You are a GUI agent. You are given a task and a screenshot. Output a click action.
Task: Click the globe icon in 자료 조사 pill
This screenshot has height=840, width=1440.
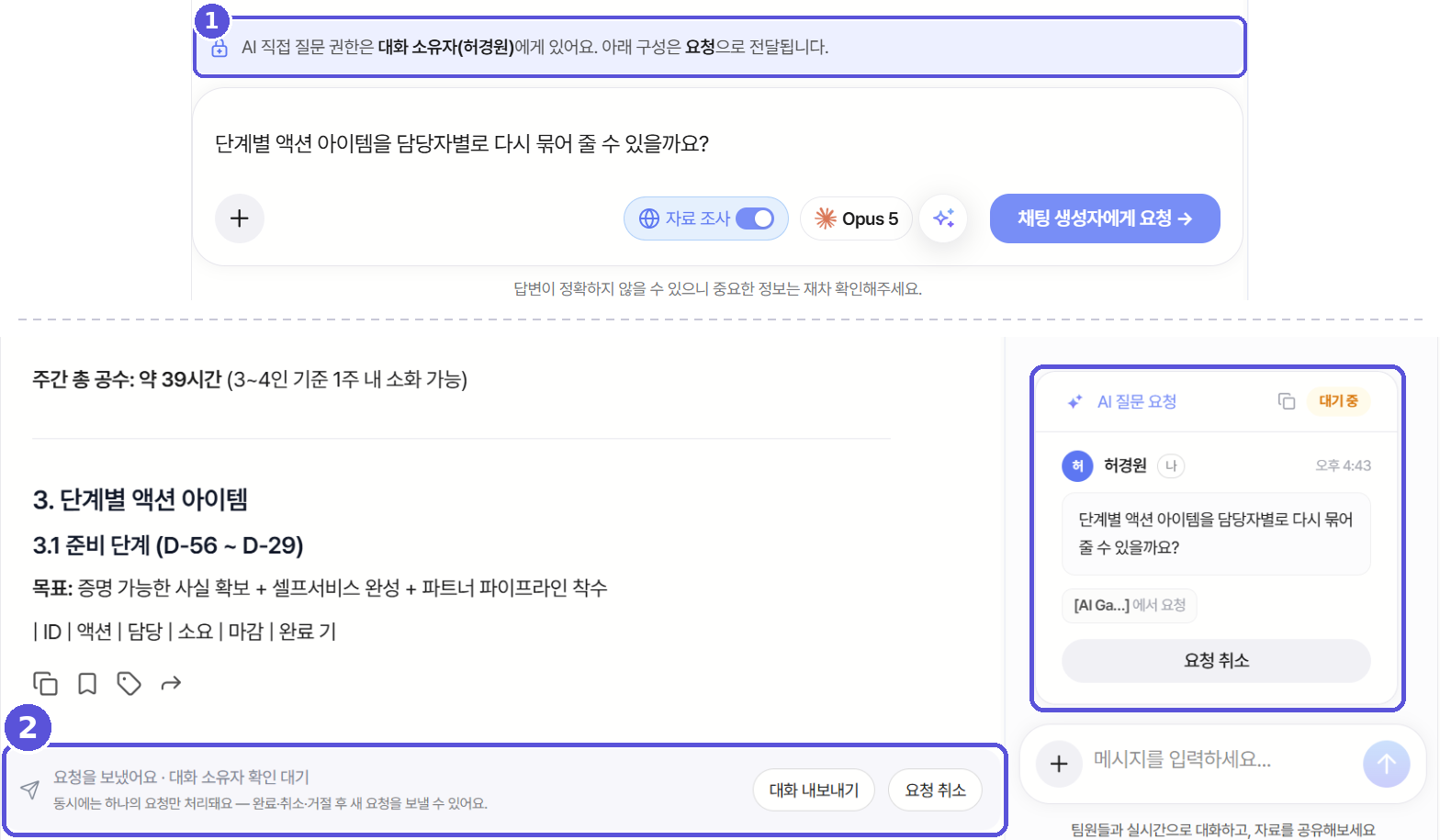(x=649, y=218)
